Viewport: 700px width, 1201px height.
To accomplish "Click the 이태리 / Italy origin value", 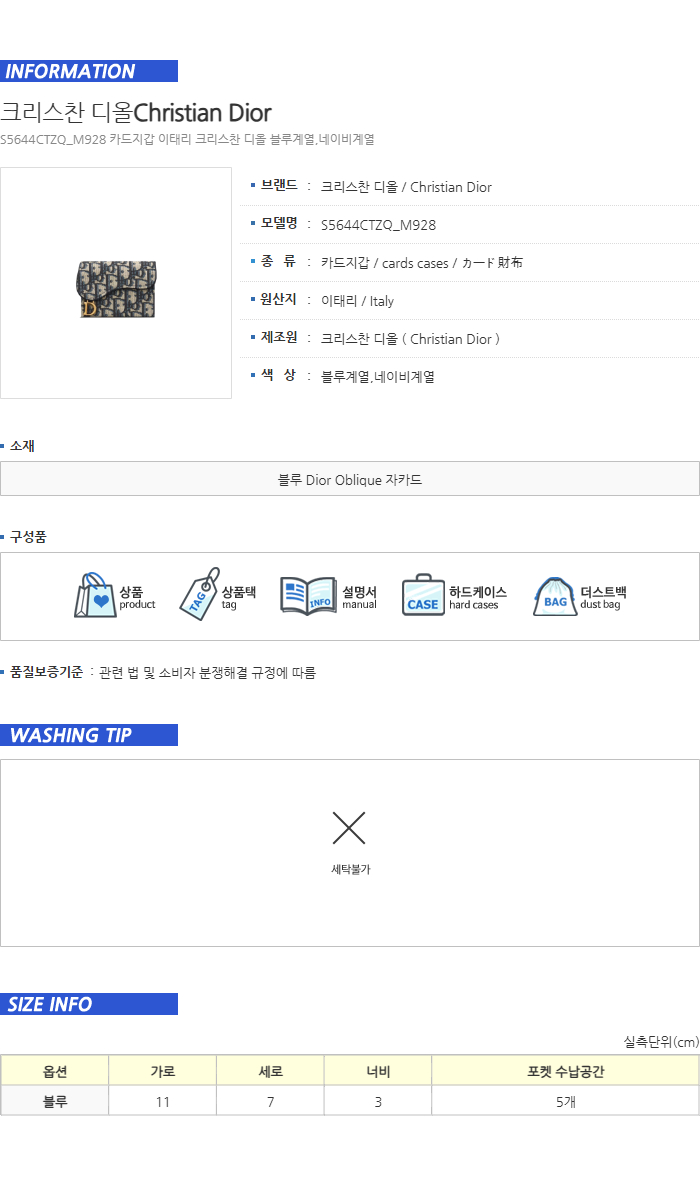I will [357, 301].
